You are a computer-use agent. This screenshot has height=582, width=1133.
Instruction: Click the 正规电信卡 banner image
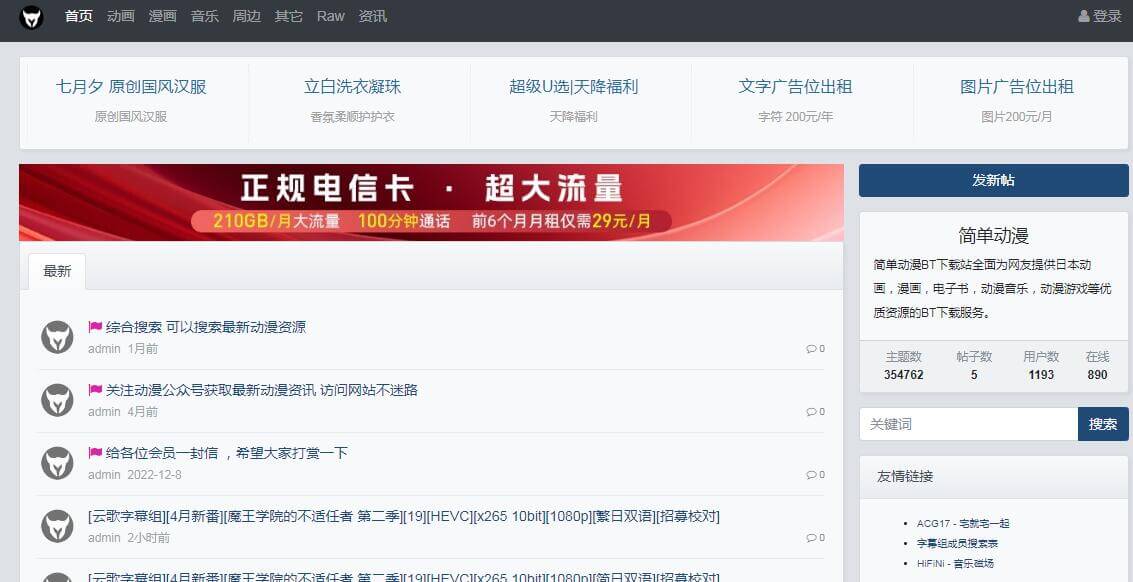431,203
